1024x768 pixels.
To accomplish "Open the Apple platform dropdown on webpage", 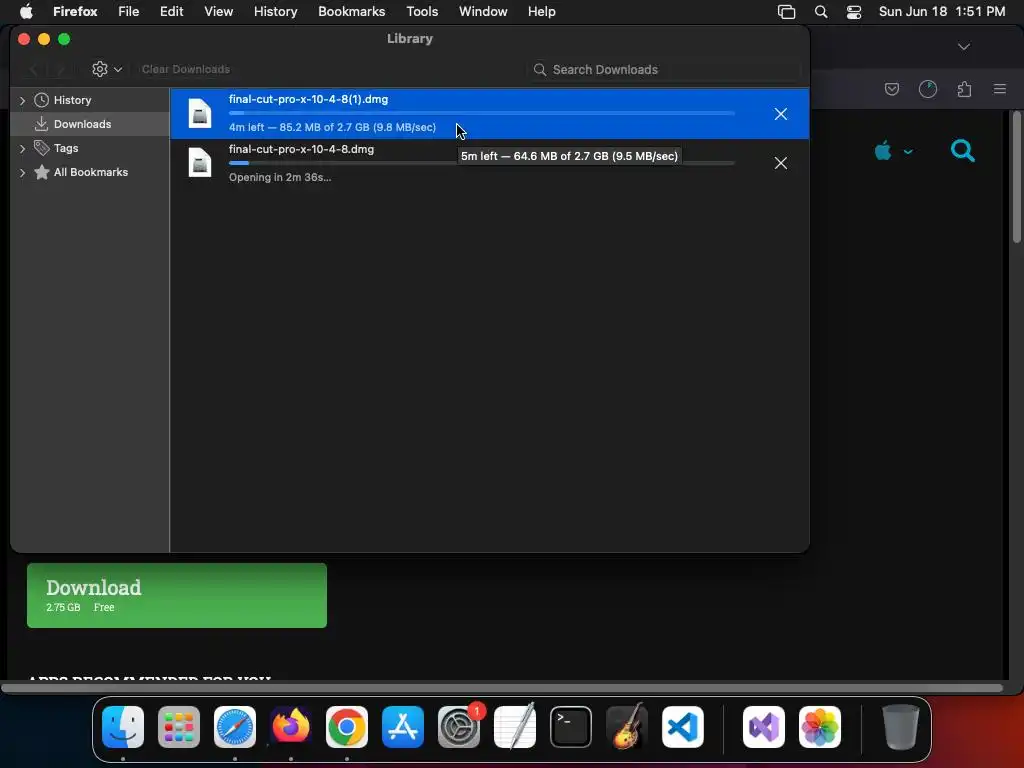I will click(893, 152).
